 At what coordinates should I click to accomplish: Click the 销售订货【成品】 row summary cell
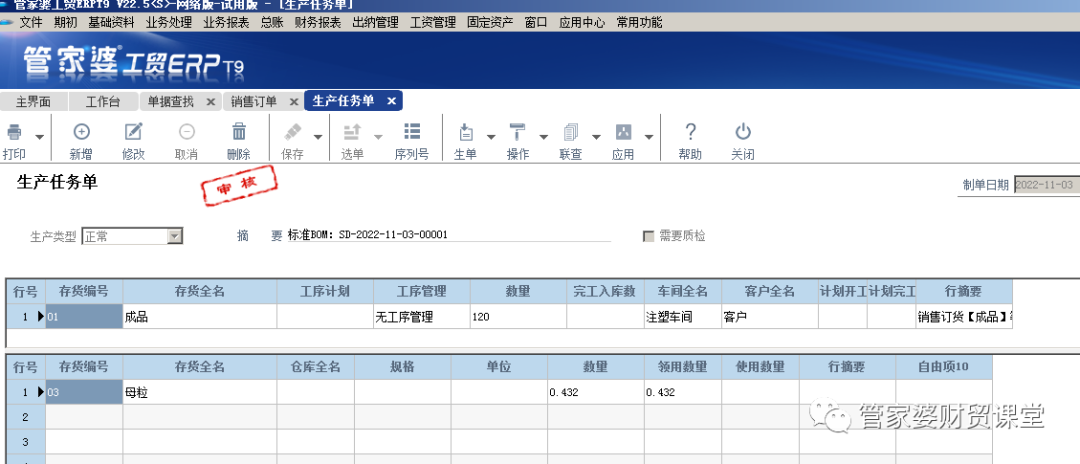click(x=964, y=317)
